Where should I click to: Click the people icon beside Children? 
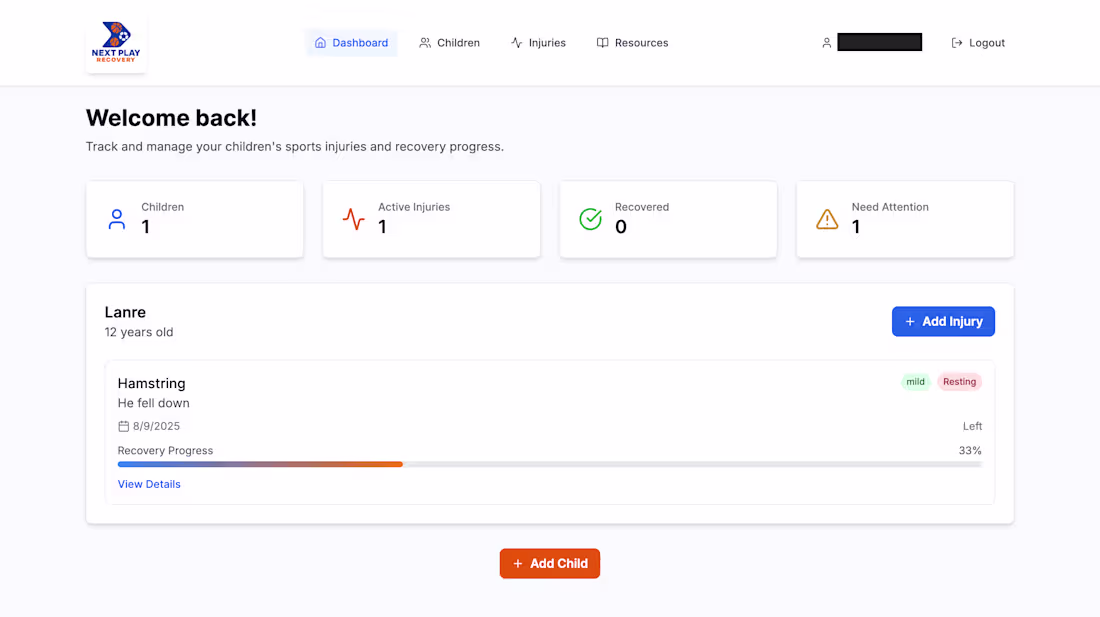click(x=425, y=43)
